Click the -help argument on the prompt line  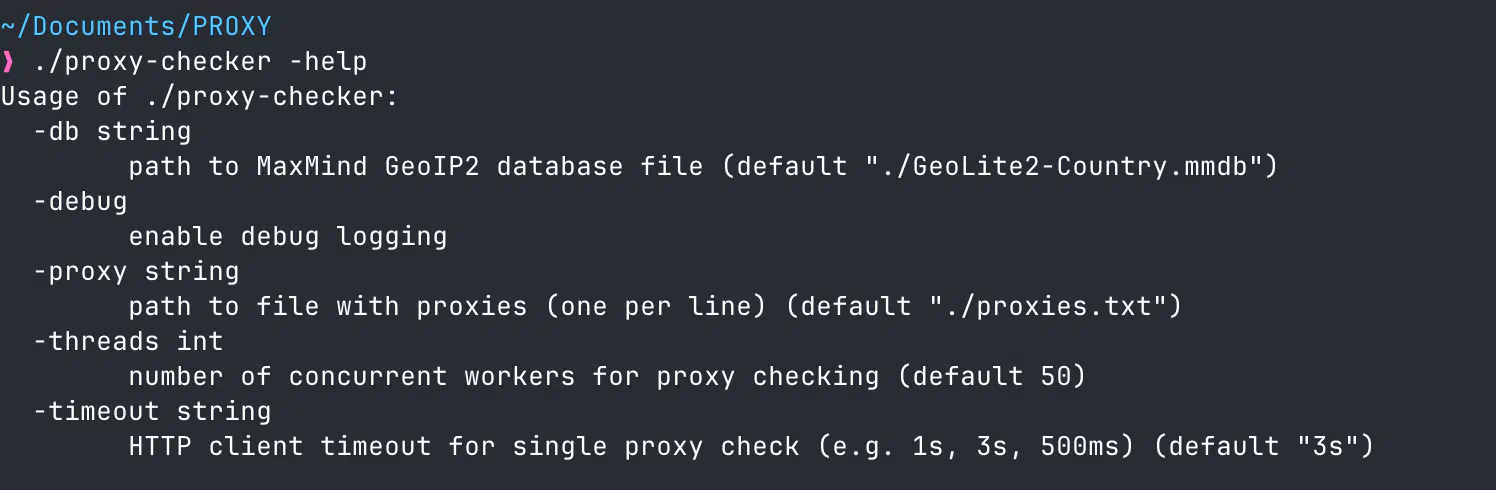click(x=328, y=62)
